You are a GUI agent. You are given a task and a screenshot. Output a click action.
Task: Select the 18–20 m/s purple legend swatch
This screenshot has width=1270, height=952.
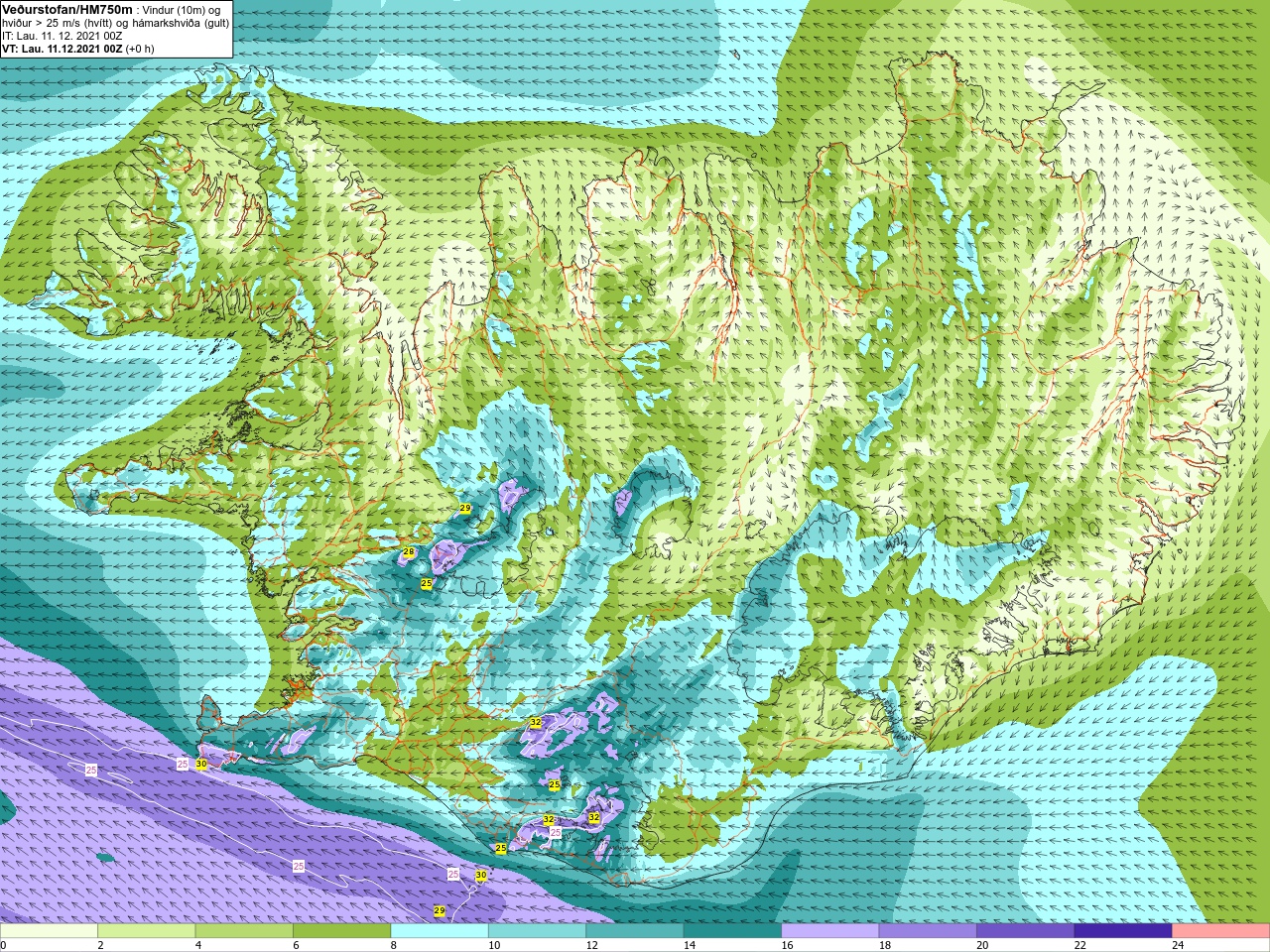coord(928,931)
